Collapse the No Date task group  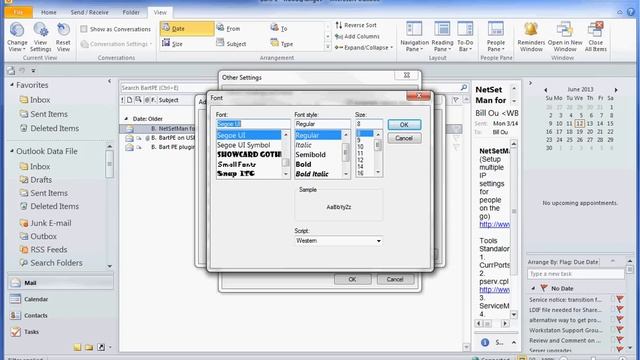(533, 288)
